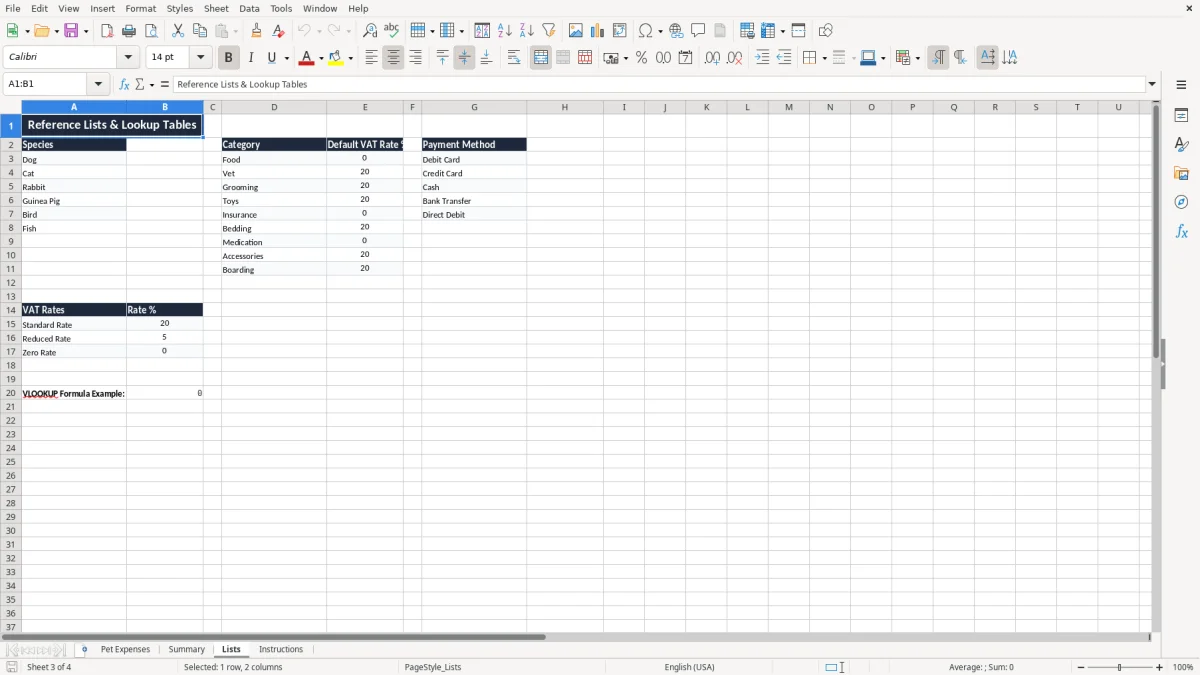
Task: Click Add Decimal Place icon
Action: 712,58
